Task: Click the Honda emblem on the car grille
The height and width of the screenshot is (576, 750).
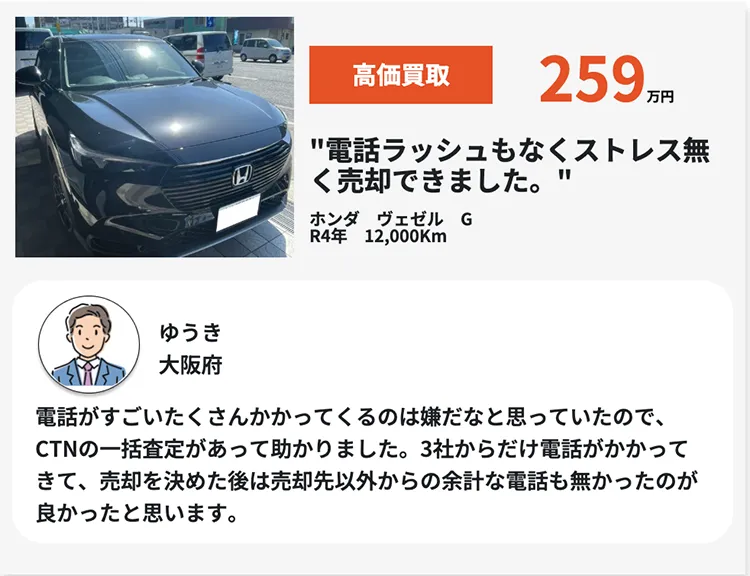Action: coord(242,175)
